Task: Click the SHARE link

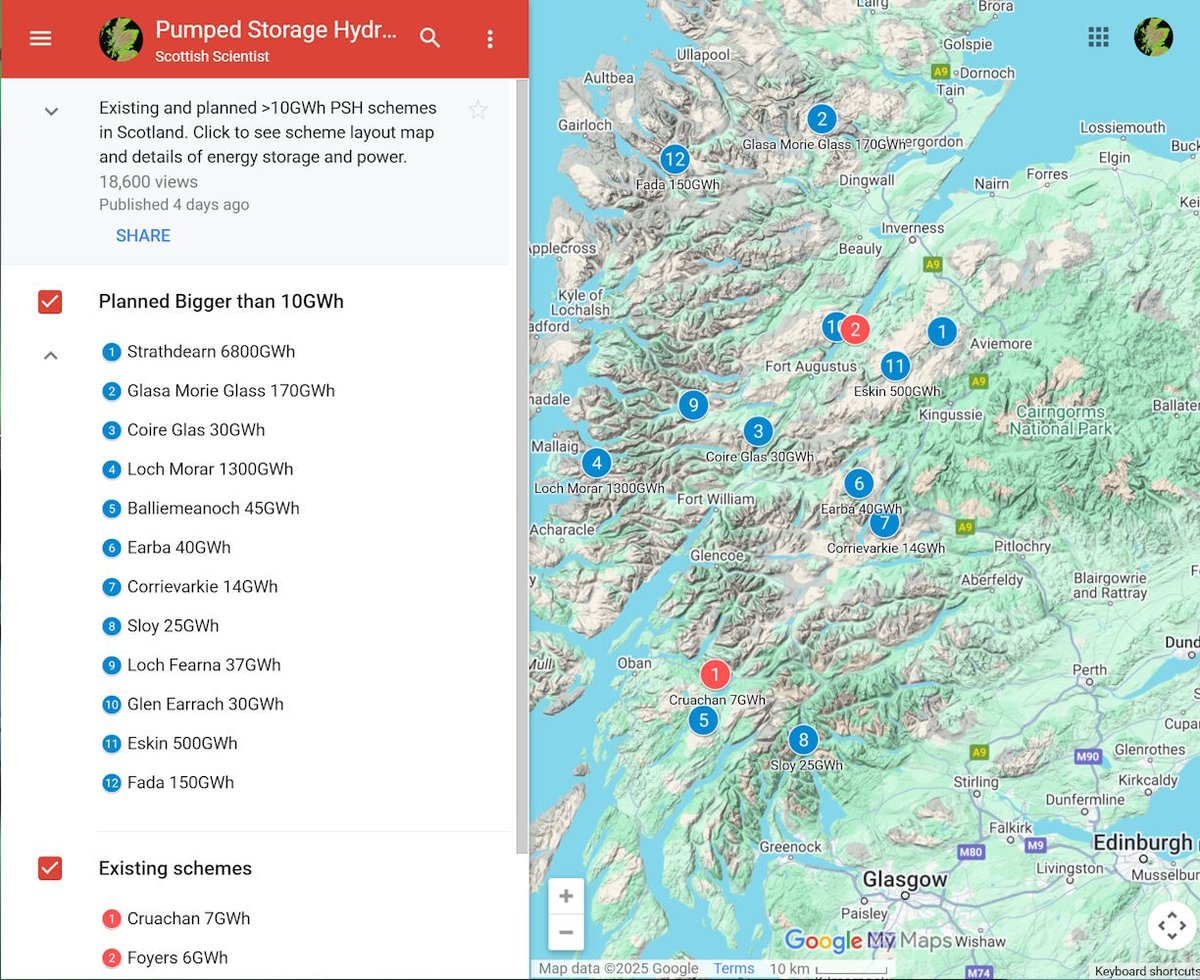Action: [x=143, y=236]
